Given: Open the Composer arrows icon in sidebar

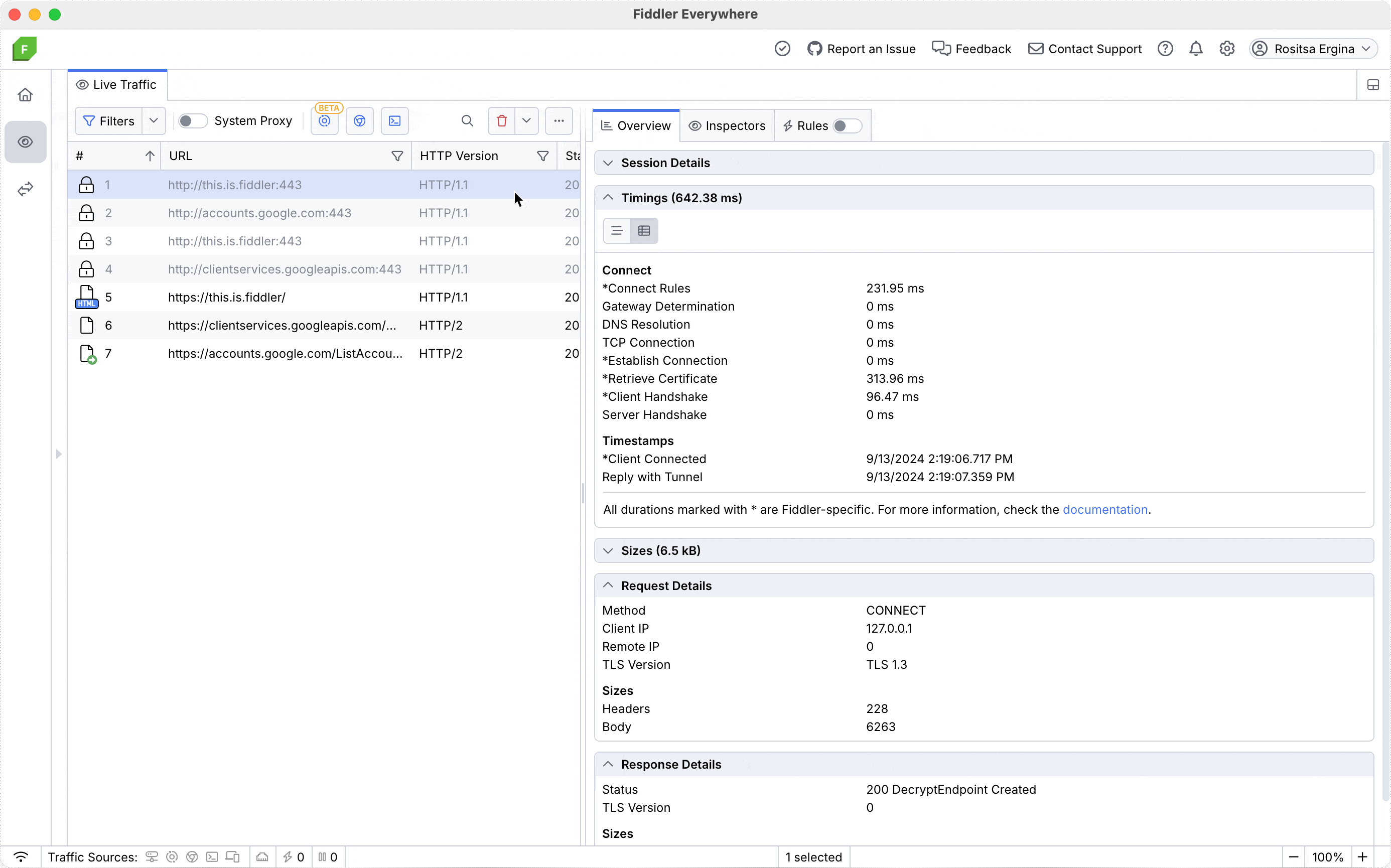Looking at the screenshot, I should (25, 189).
